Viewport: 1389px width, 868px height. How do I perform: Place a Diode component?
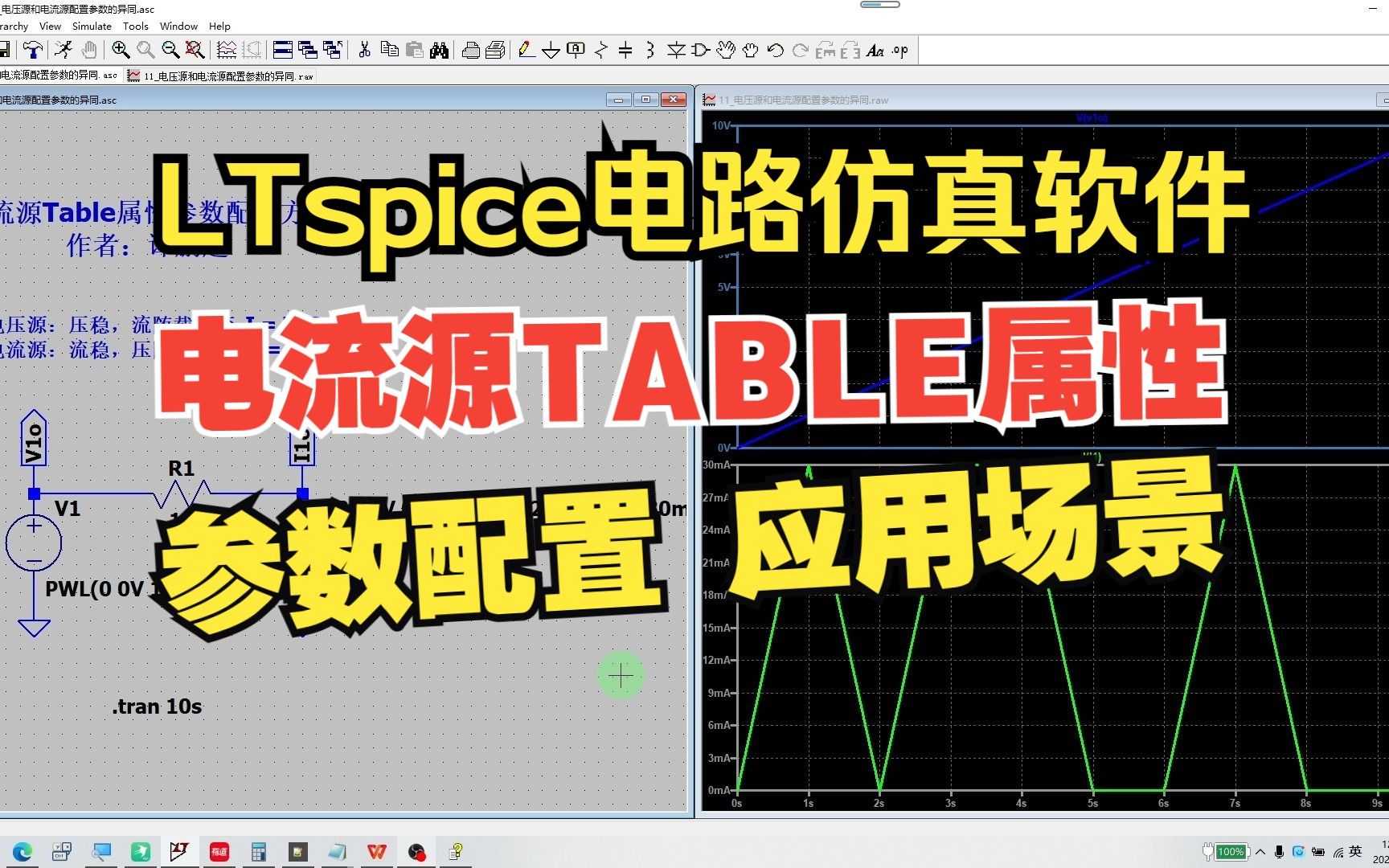pos(676,51)
